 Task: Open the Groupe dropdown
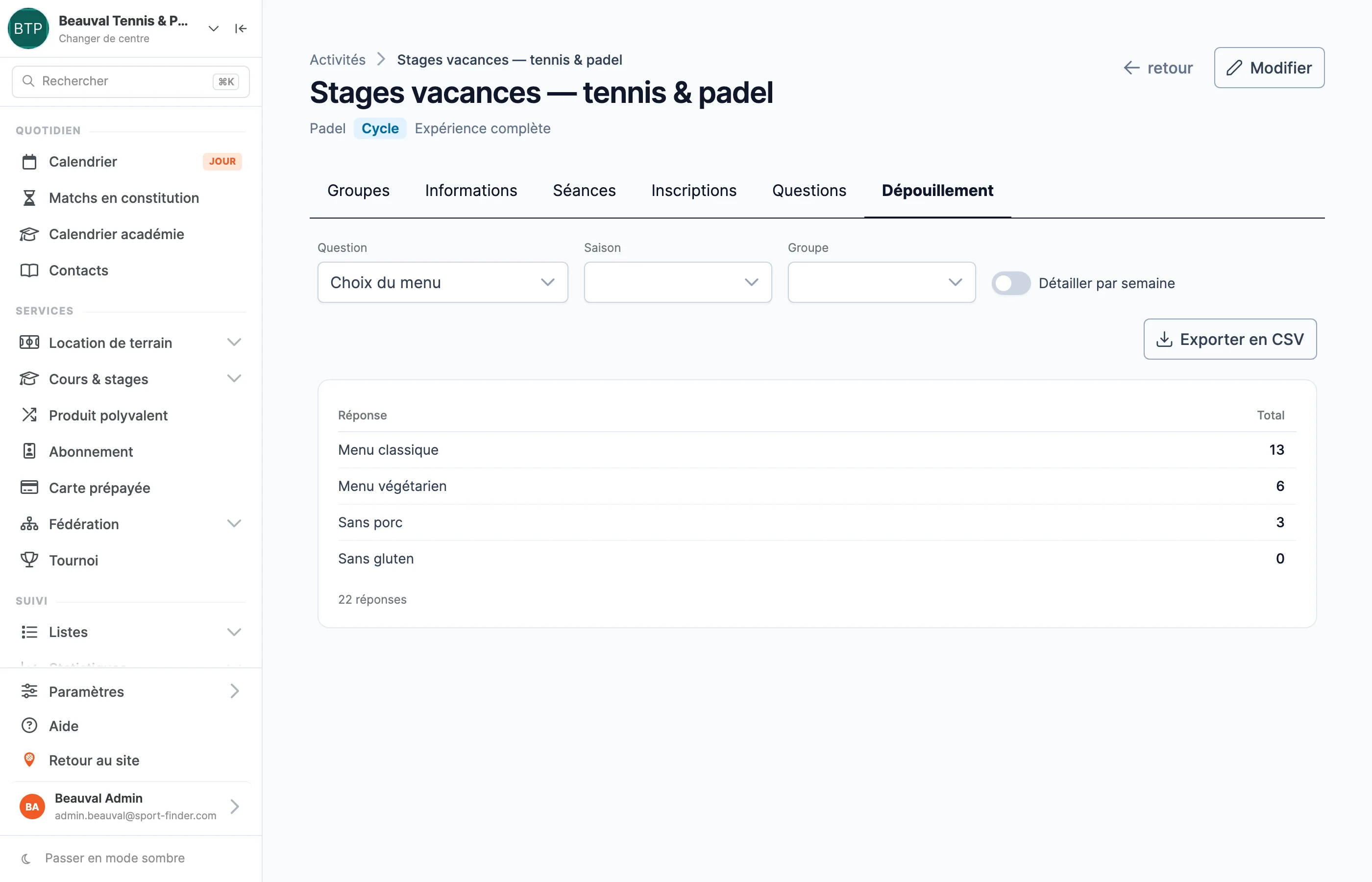(881, 282)
